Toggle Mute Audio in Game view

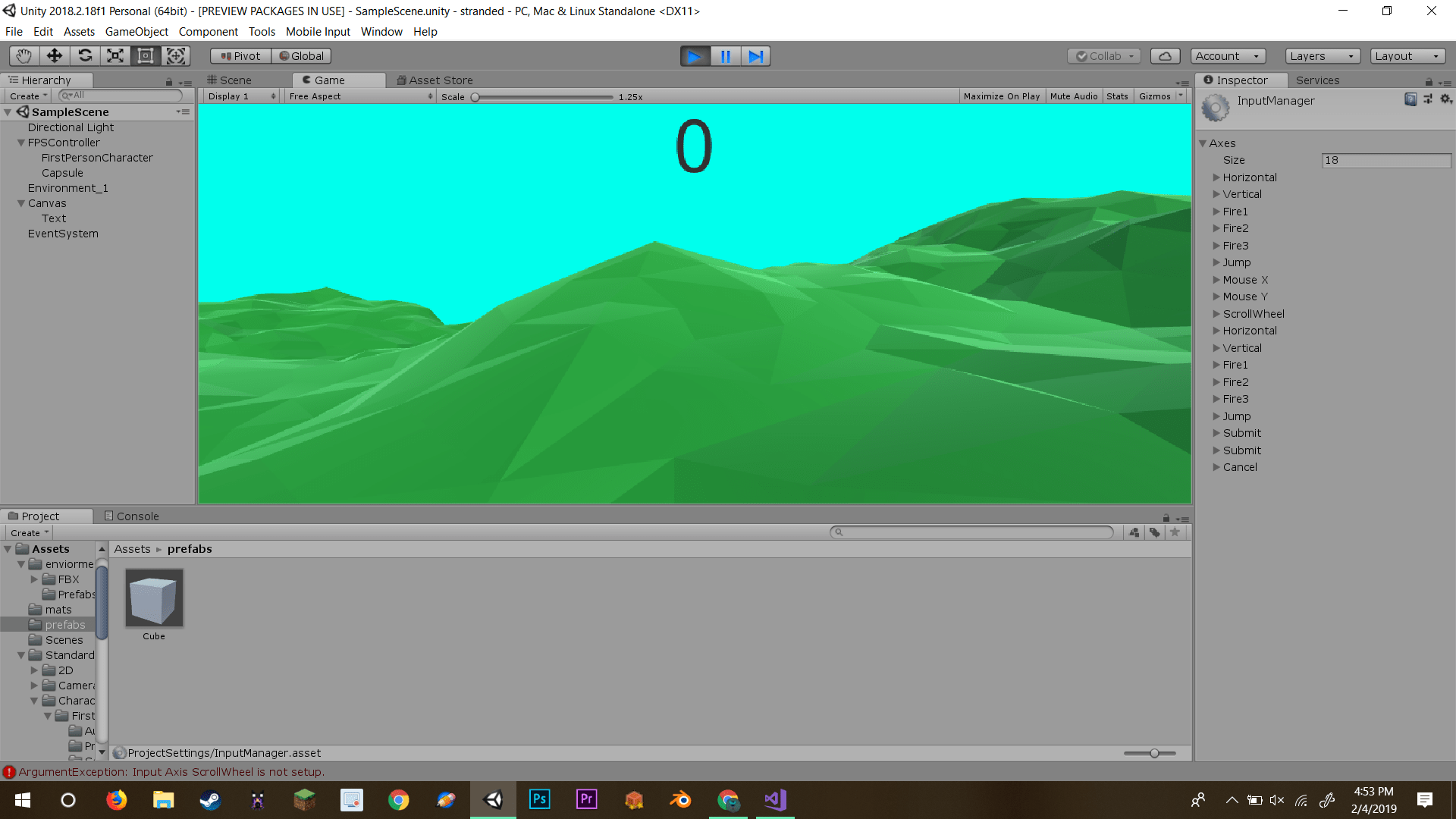pyautogui.click(x=1073, y=96)
